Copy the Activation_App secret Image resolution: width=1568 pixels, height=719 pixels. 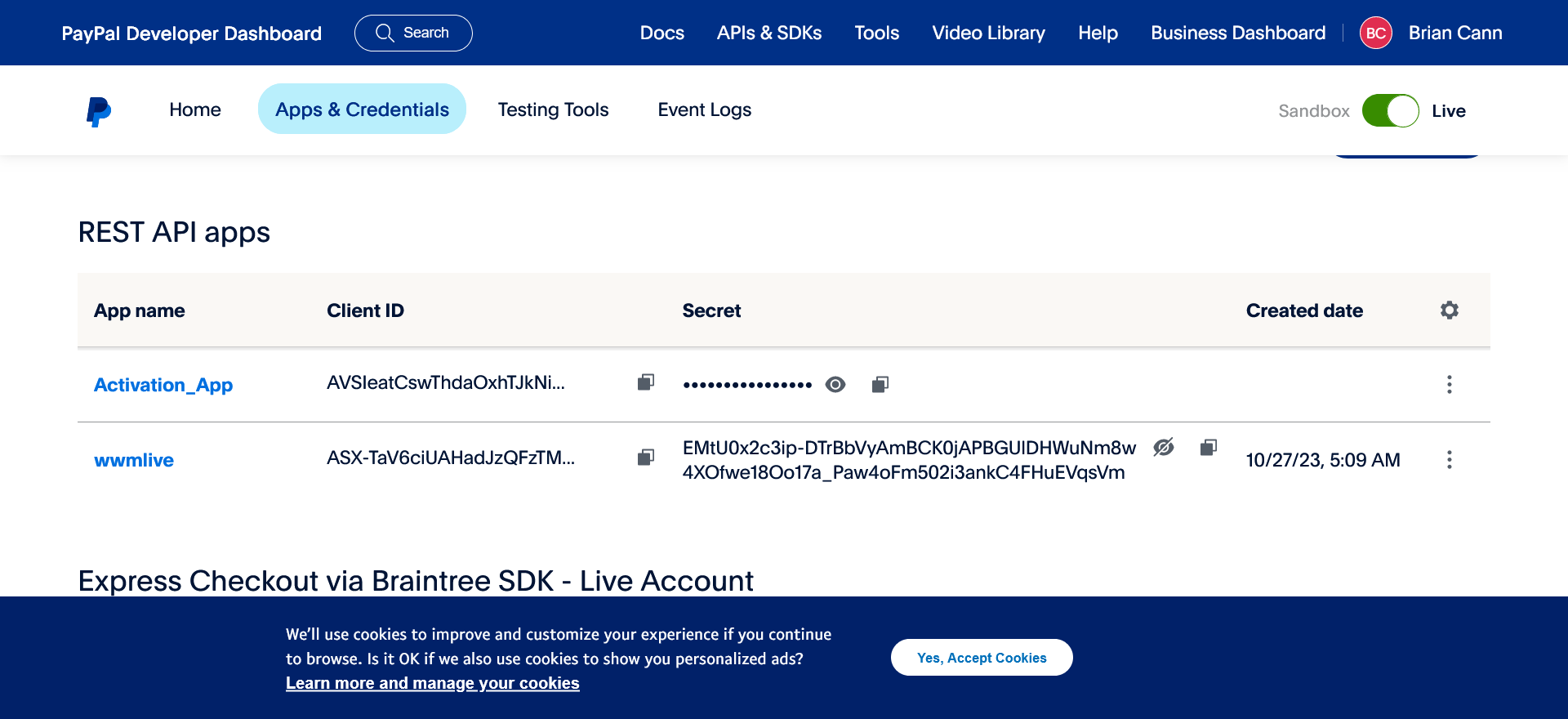coord(880,384)
